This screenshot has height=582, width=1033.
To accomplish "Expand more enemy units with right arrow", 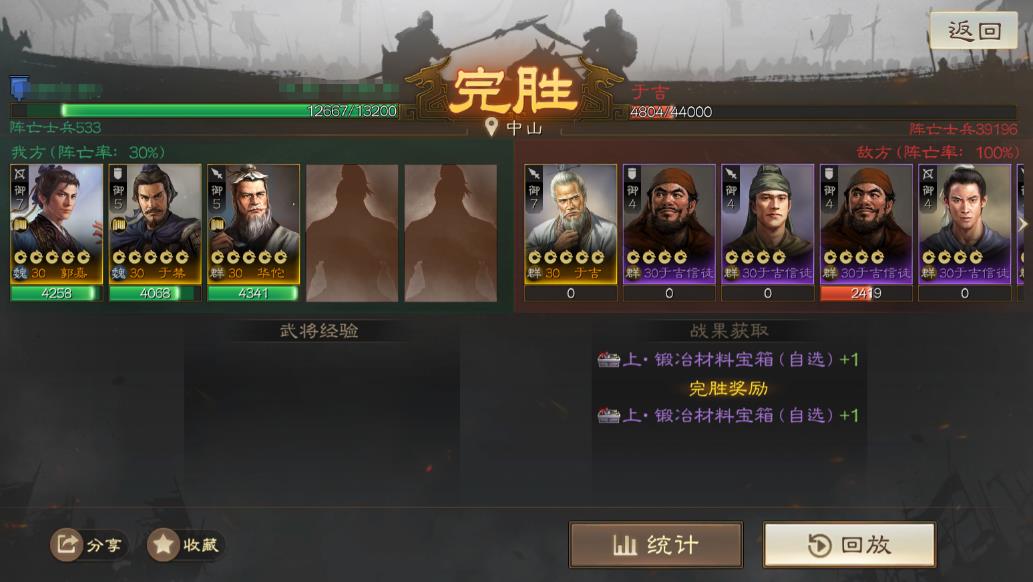I will tap(1023, 224).
